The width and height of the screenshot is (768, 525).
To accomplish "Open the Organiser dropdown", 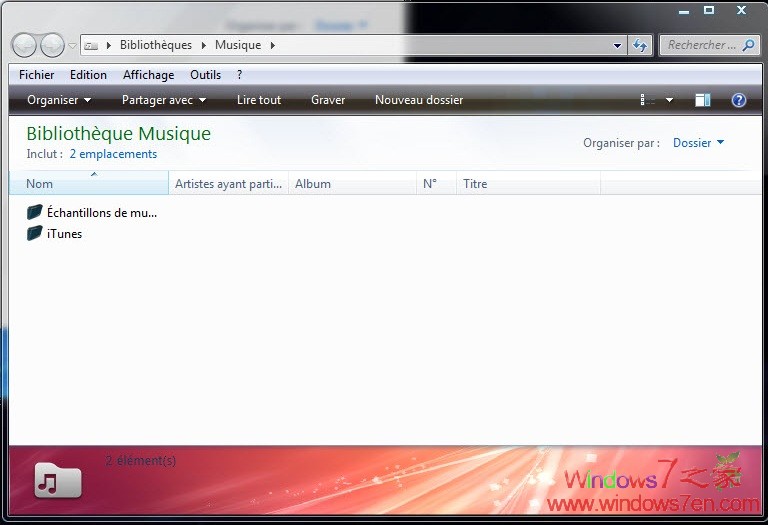I will pos(59,100).
